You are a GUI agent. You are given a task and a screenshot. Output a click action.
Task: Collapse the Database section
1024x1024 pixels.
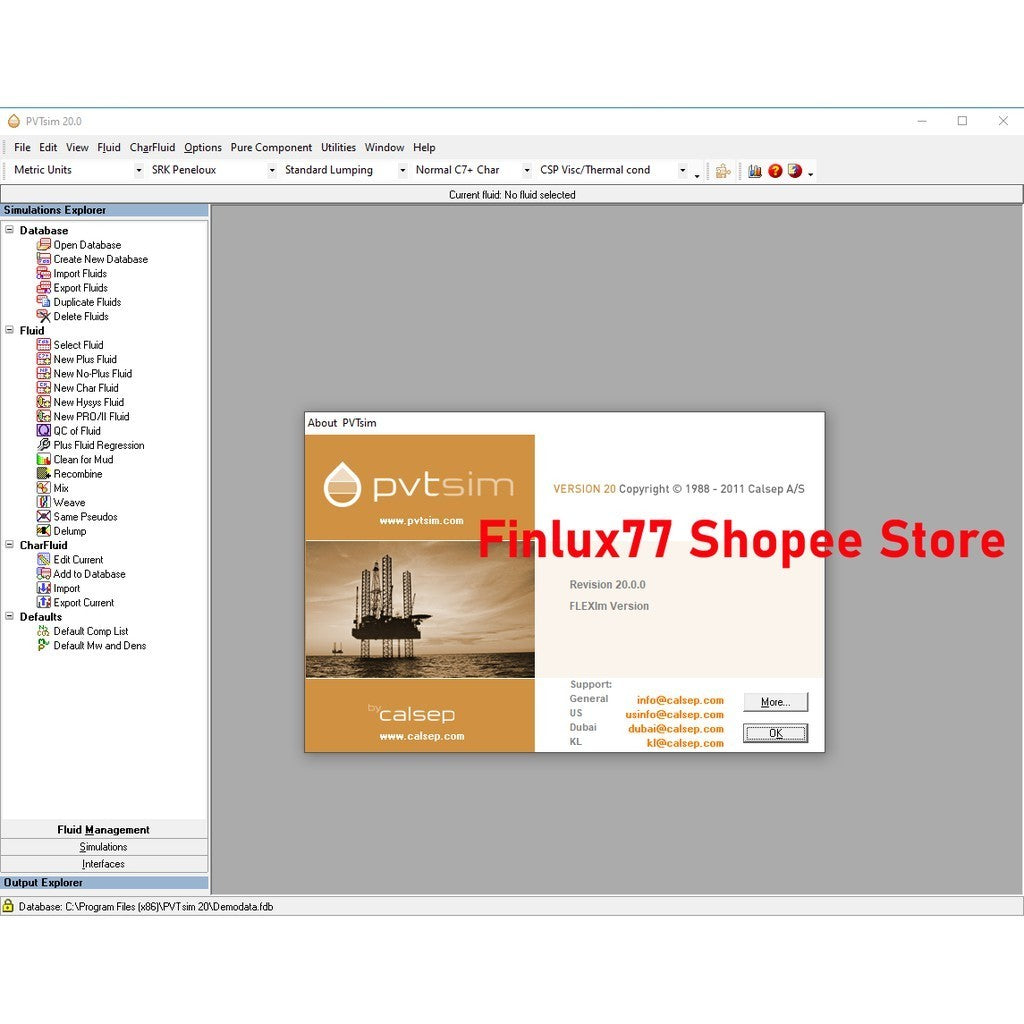click(10, 230)
